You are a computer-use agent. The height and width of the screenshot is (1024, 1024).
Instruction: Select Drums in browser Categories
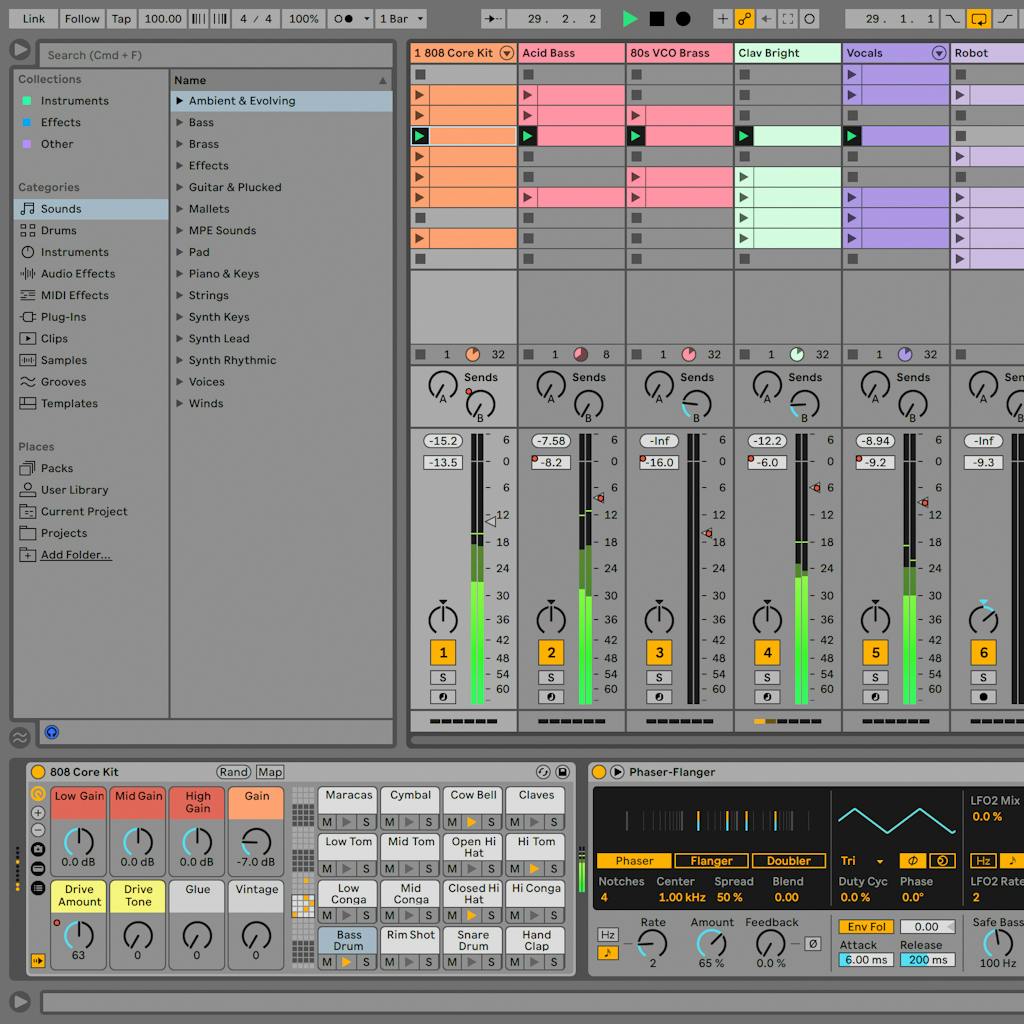[58, 230]
